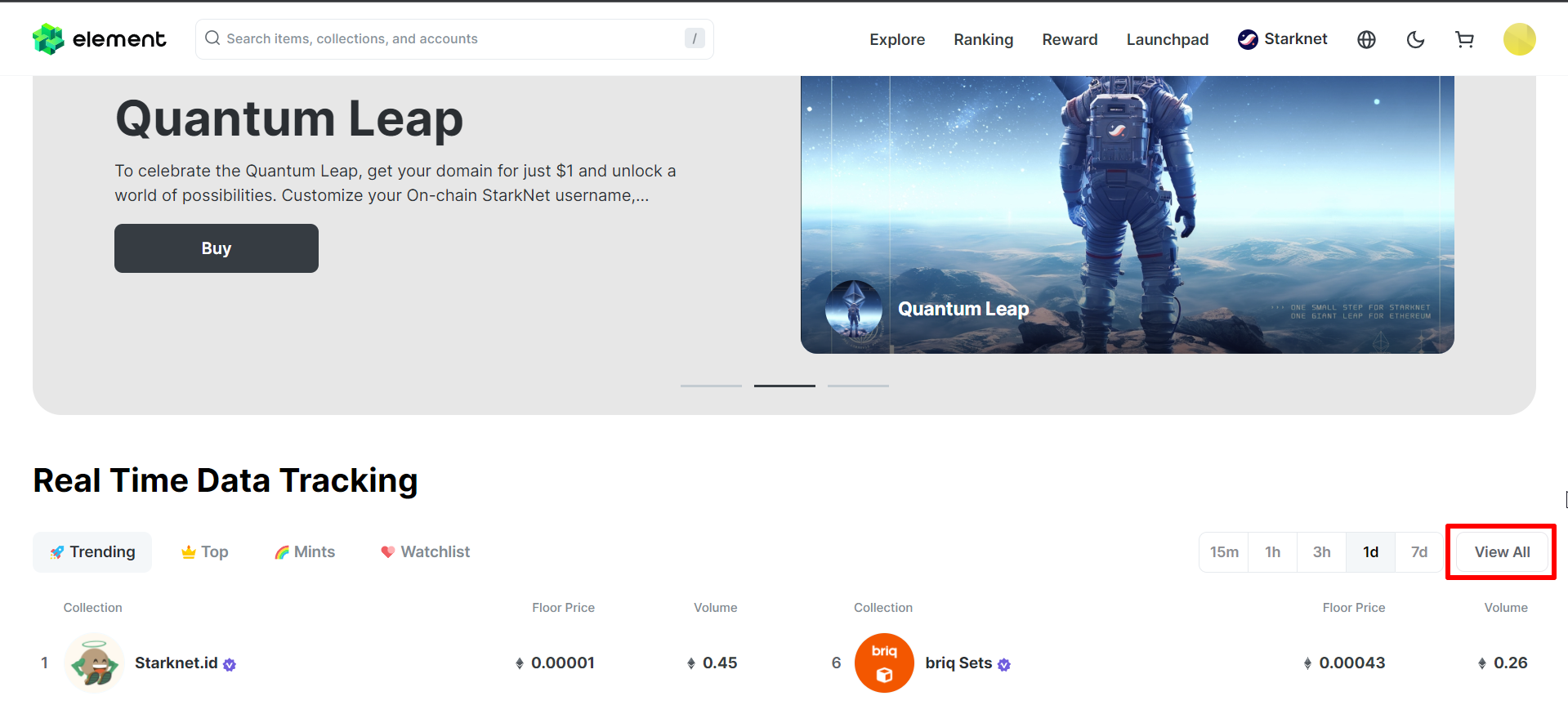The width and height of the screenshot is (1568, 723).
Task: Click the Element logo
Action: (x=99, y=39)
